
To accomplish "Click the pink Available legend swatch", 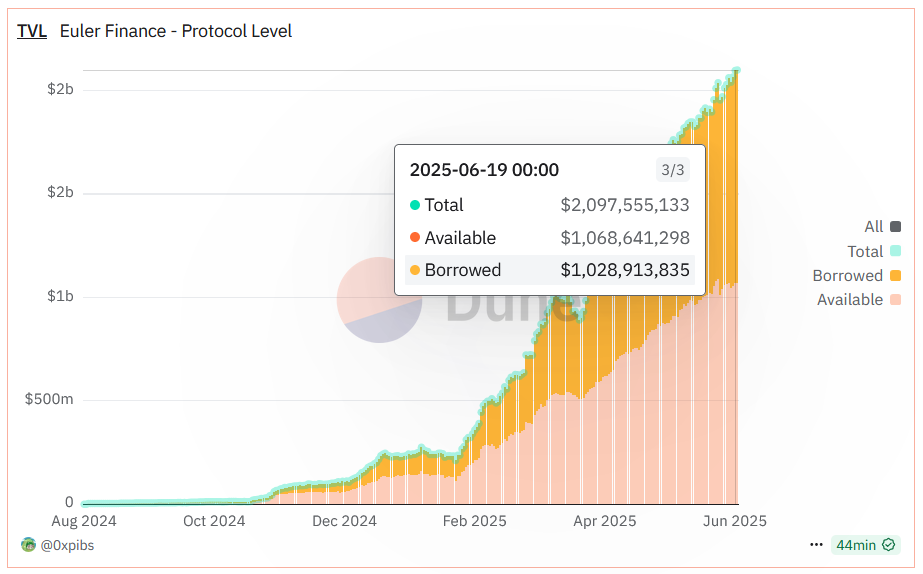I will (x=895, y=300).
